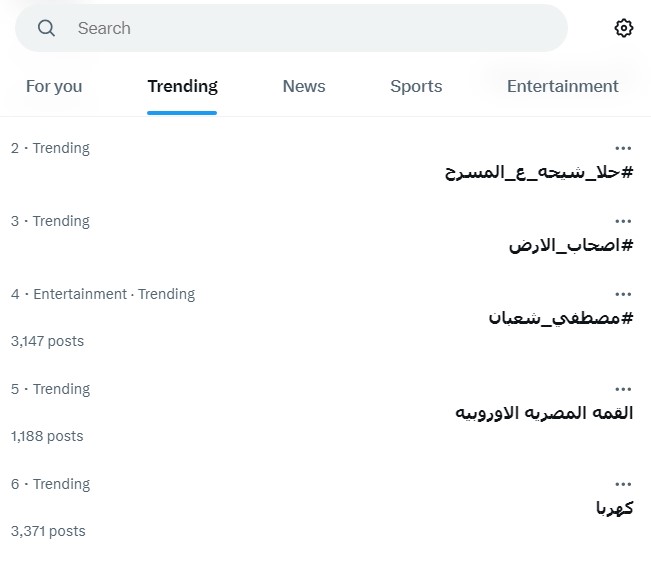Open the trend ranked number 5
This screenshot has width=651, height=566.
click(545, 413)
